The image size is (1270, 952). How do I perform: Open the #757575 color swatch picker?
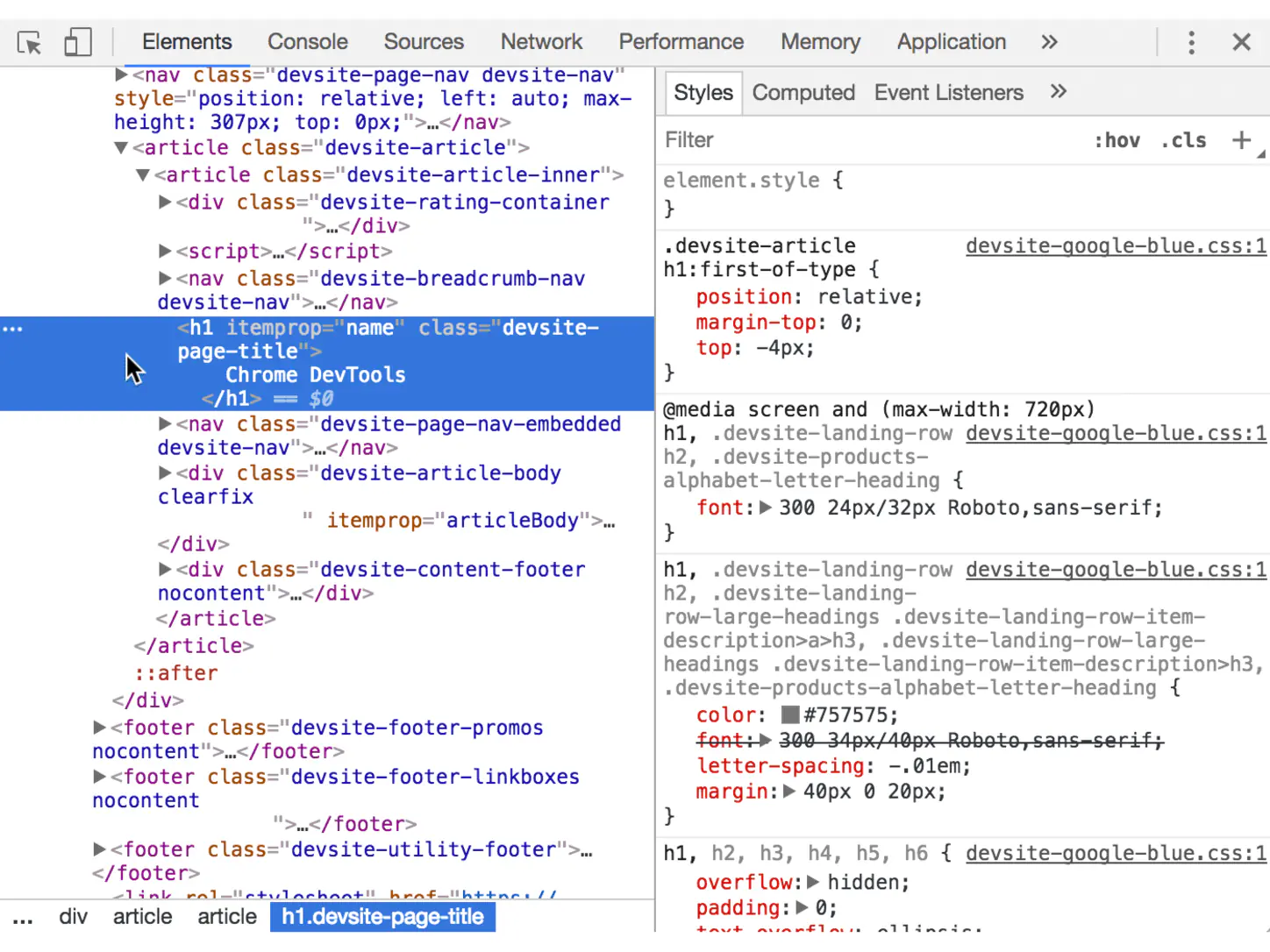coord(791,715)
